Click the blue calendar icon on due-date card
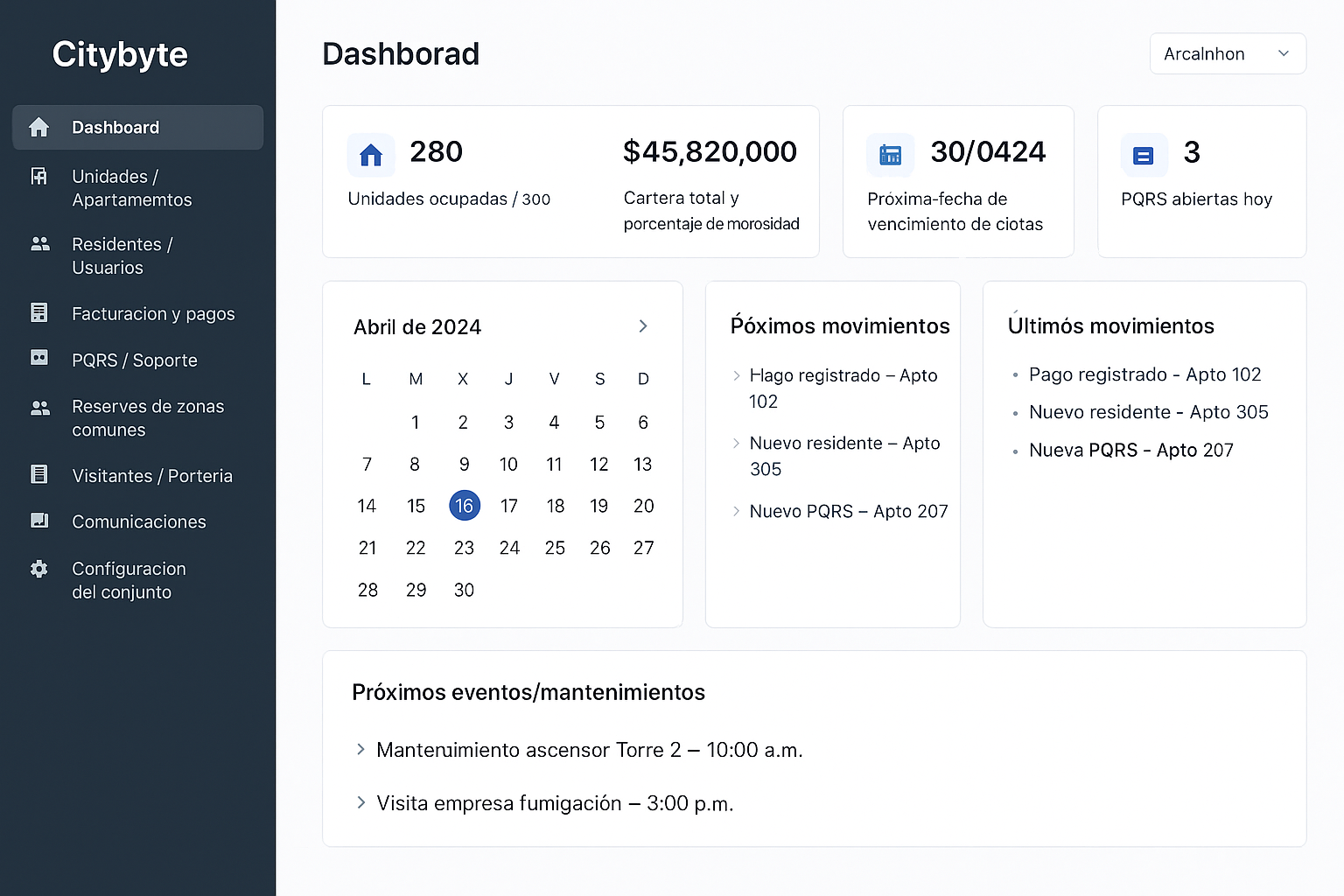Viewport: 1344px width, 896px height. [x=890, y=156]
